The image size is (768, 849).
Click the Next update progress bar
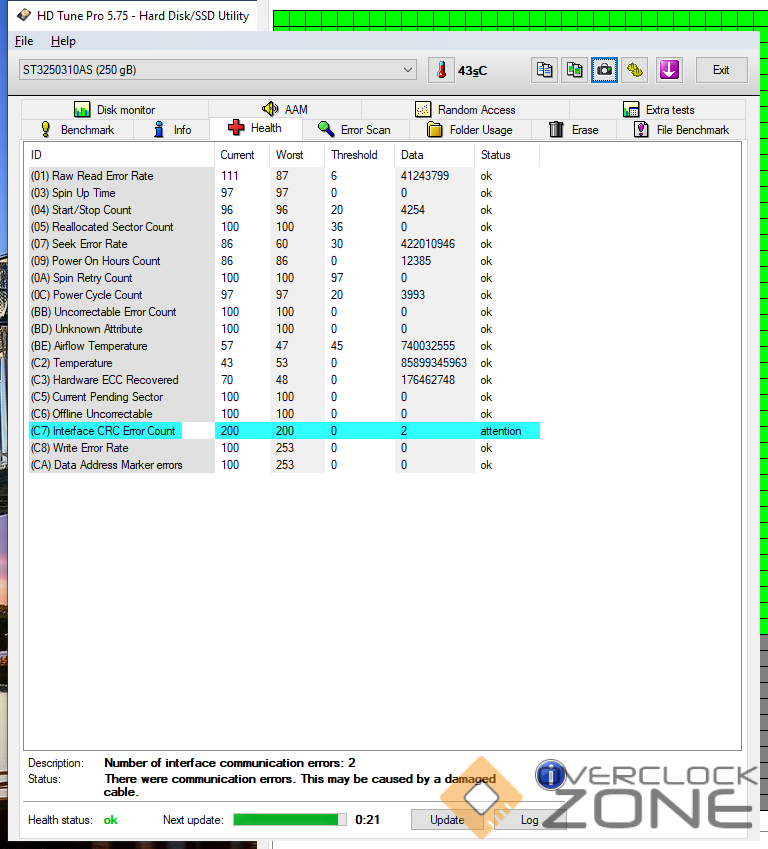(290, 820)
